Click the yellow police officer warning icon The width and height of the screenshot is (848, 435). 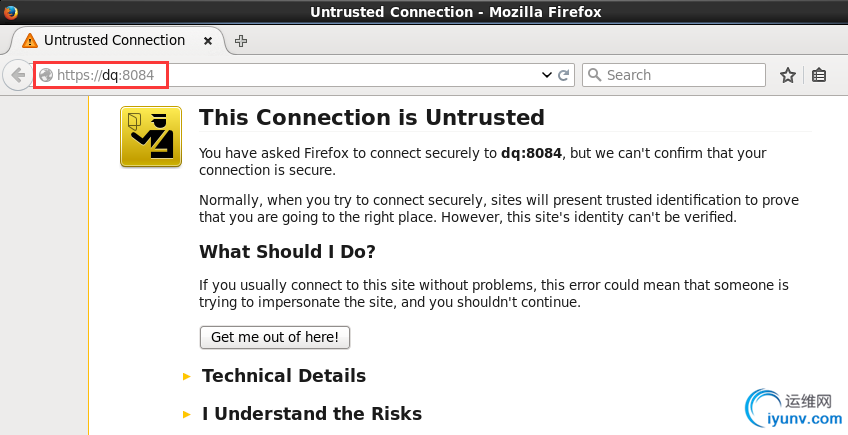[150, 137]
